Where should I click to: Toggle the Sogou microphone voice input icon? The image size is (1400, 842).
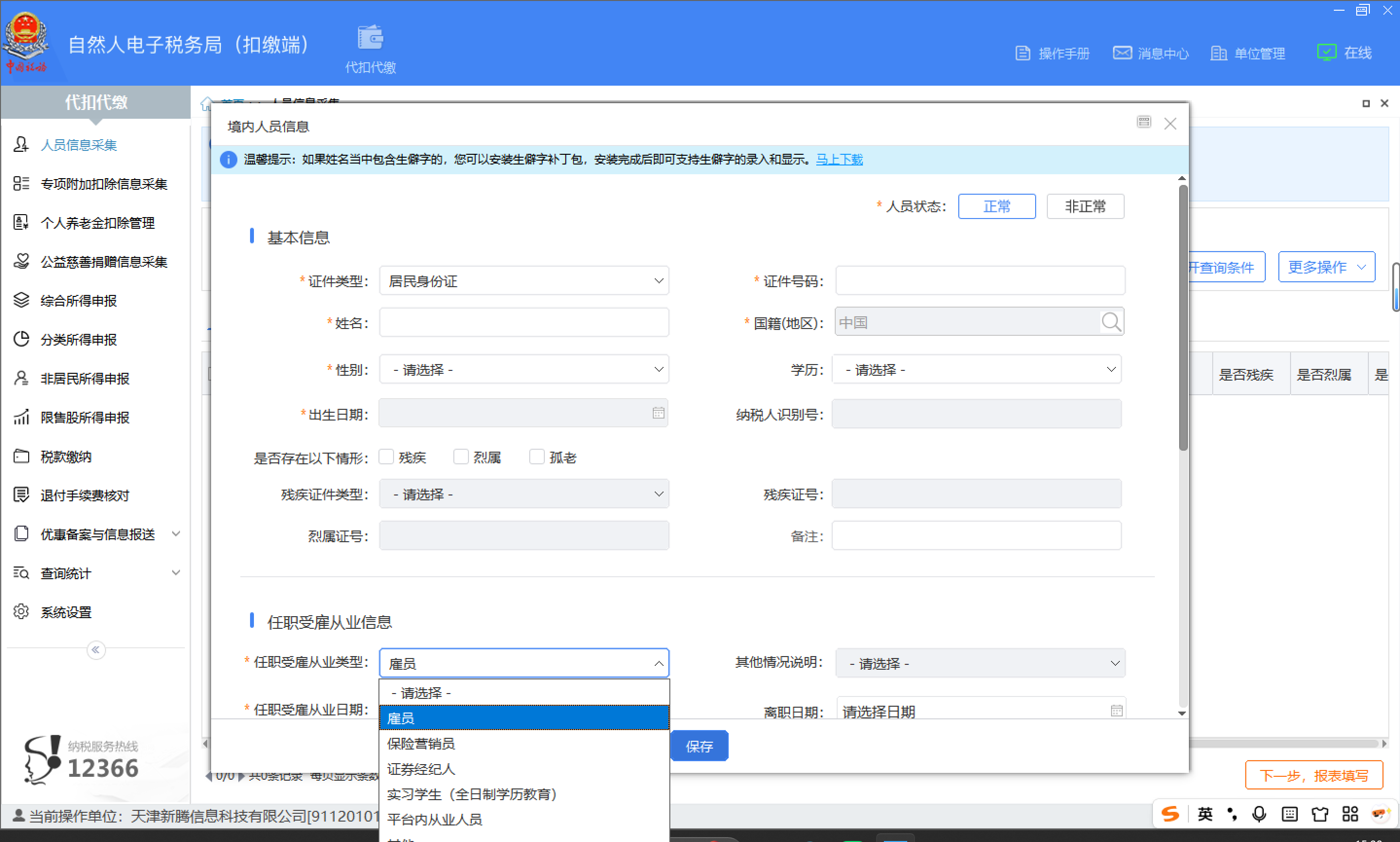(x=1259, y=814)
